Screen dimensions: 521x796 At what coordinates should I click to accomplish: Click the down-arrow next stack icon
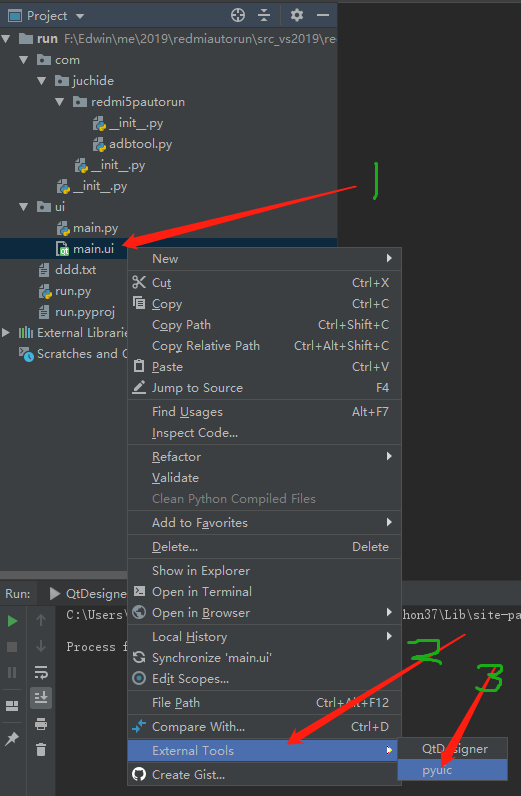pos(41,646)
